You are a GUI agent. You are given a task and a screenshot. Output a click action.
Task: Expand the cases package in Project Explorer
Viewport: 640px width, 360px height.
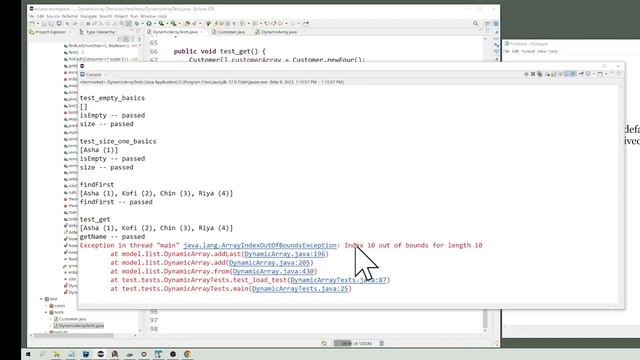click(x=46, y=306)
